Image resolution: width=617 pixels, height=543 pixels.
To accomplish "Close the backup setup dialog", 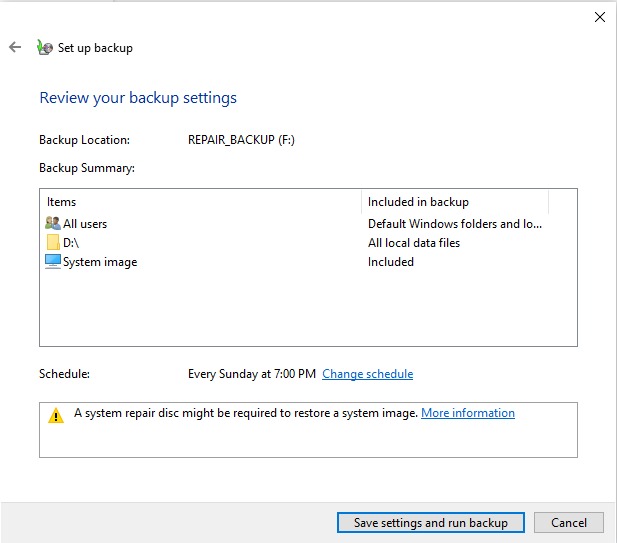I will [x=599, y=17].
